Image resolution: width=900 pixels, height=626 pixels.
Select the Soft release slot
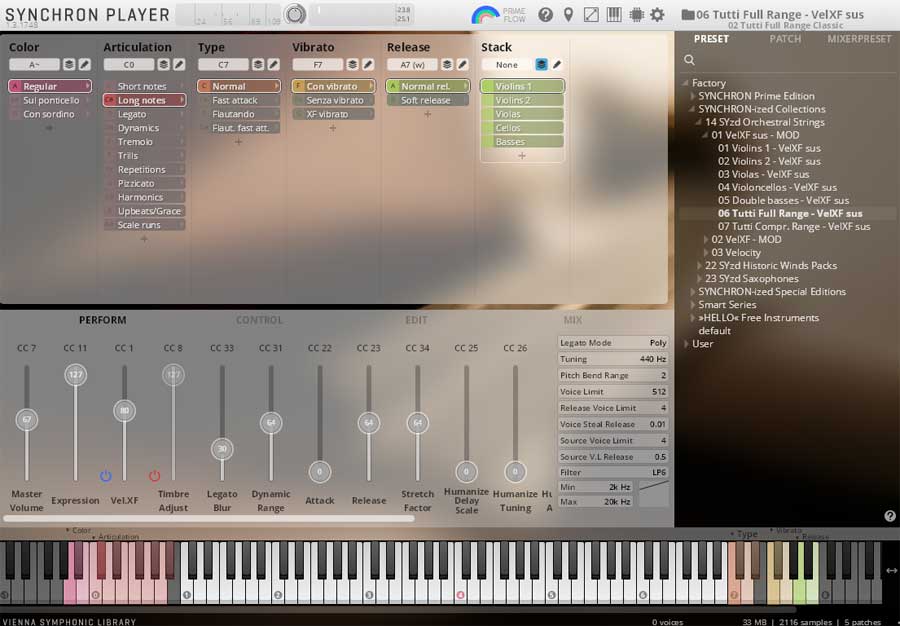click(x=428, y=100)
